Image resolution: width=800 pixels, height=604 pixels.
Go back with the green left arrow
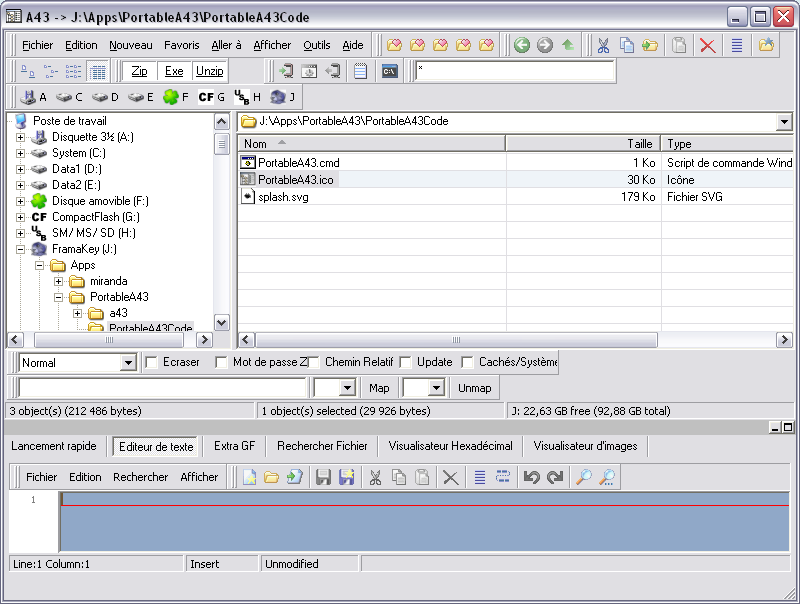click(521, 45)
